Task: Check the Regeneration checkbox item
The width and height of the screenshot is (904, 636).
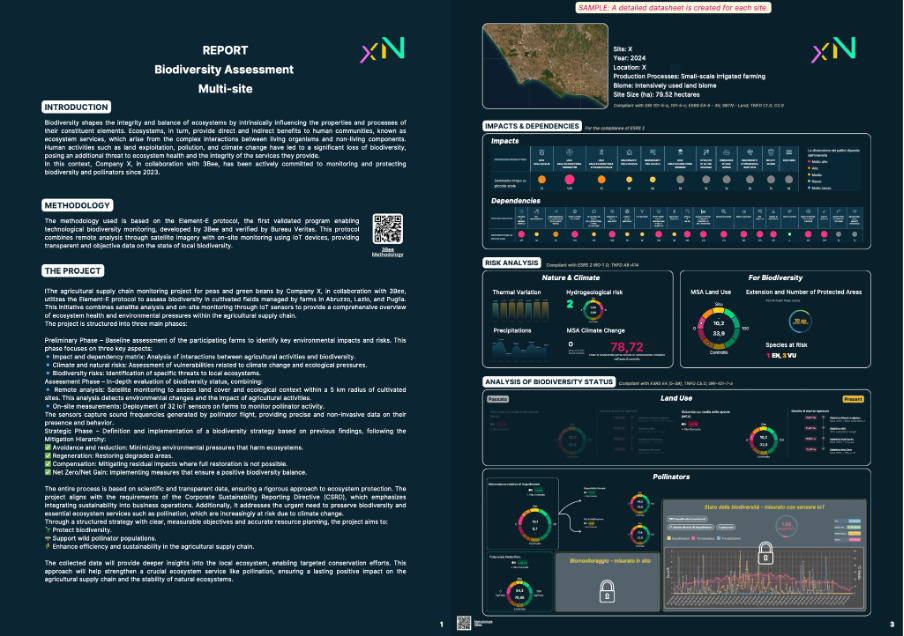Action: point(47,455)
